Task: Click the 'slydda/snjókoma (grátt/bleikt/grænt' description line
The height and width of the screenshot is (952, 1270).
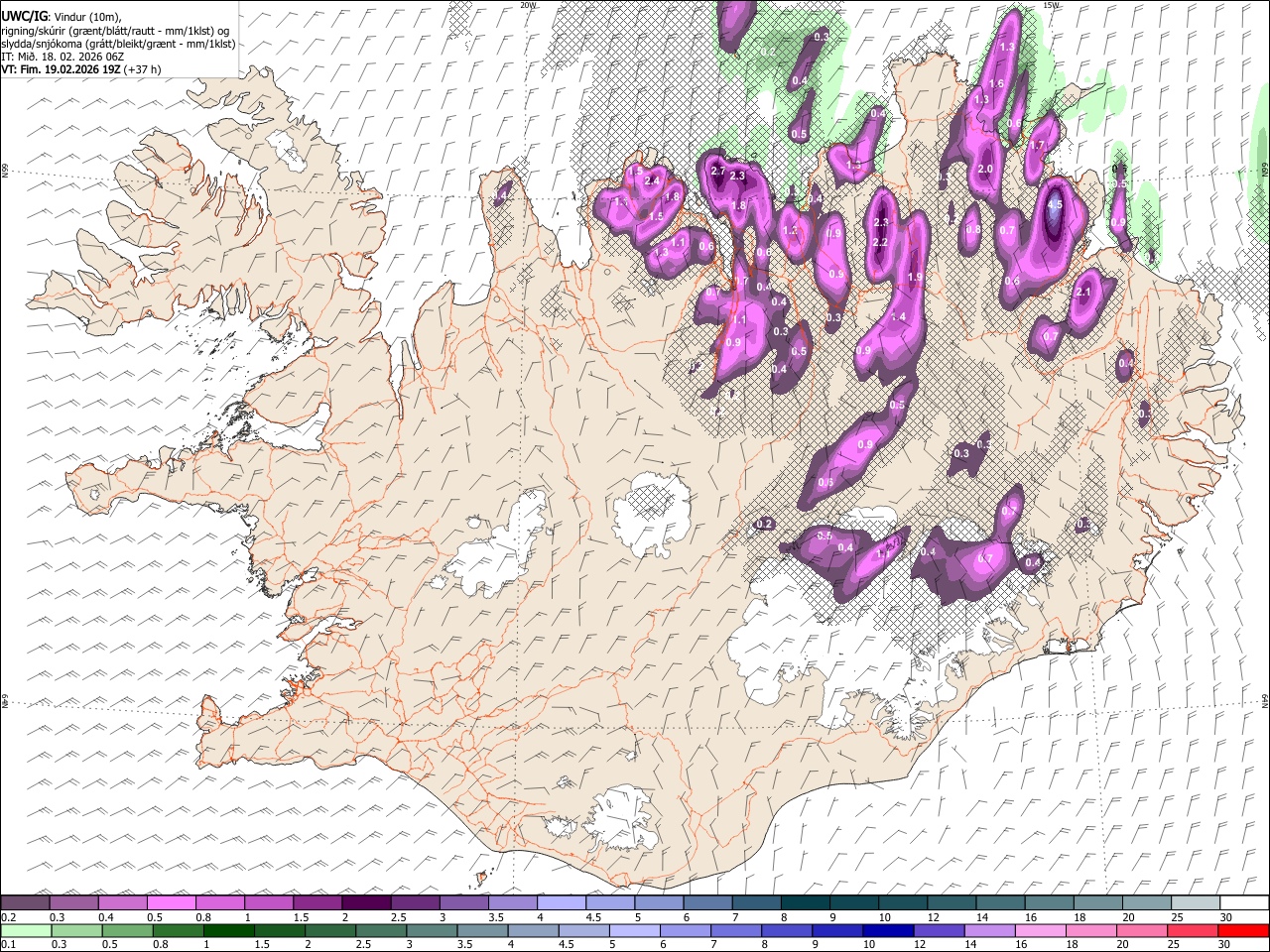Action: click(x=118, y=44)
